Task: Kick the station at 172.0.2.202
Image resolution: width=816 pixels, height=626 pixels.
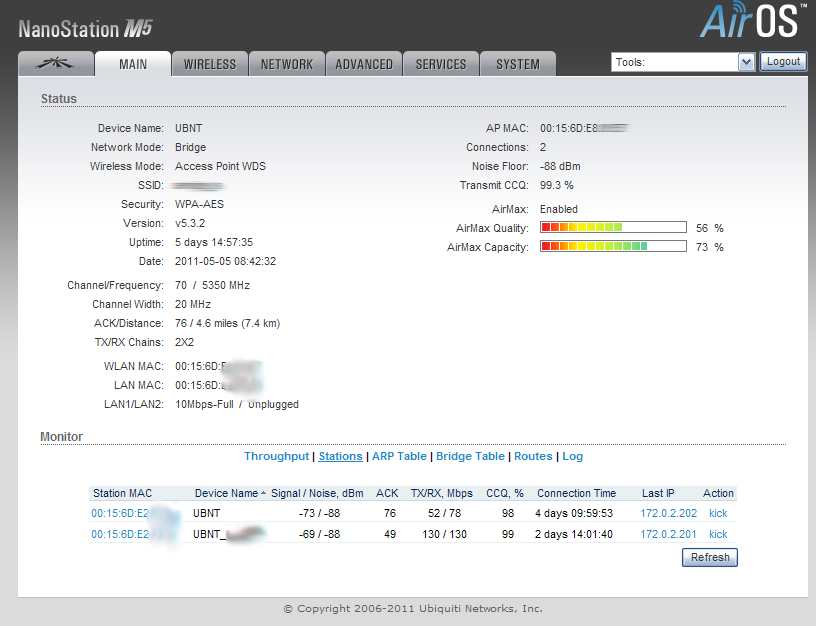Action: click(x=718, y=513)
